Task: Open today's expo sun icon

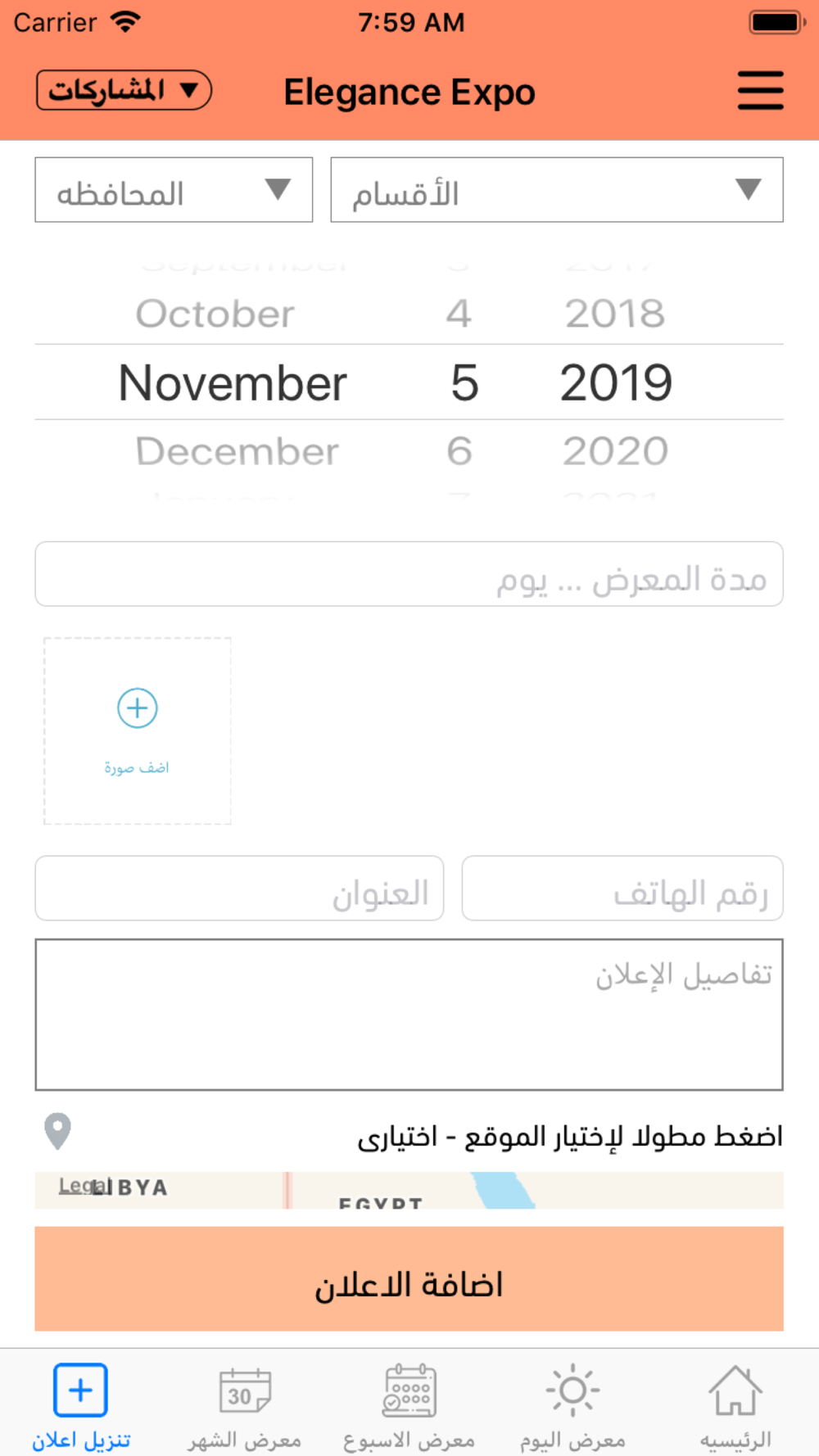Action: point(572,1390)
